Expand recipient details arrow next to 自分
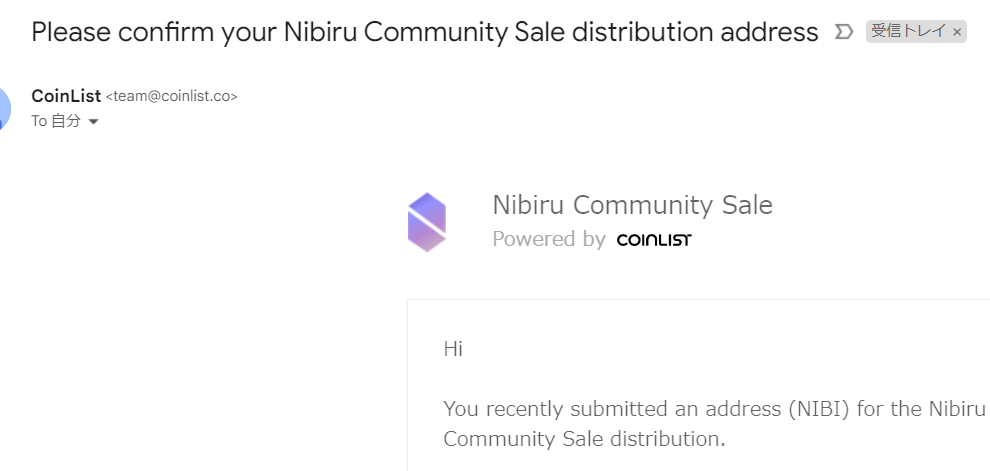 click(x=94, y=122)
